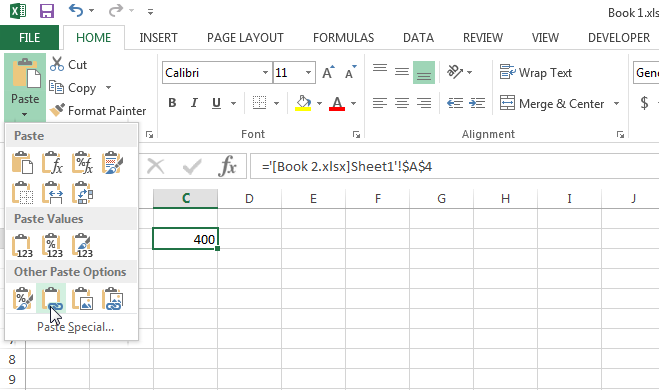The height and width of the screenshot is (390, 659).
Task: Select Paste Values only icon
Action: pyautogui.click(x=22, y=246)
